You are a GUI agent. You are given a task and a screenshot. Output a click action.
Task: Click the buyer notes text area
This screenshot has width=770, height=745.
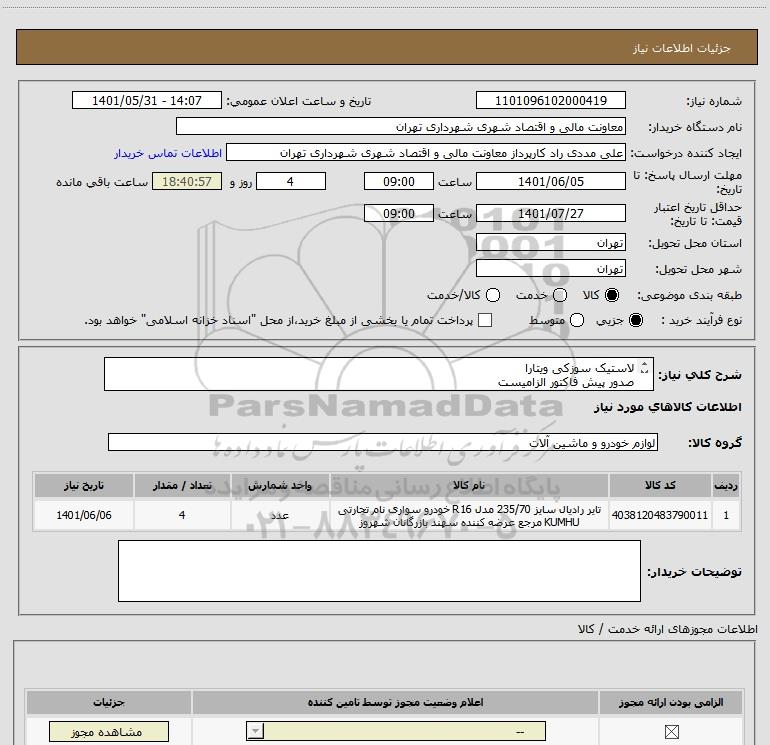pos(379,571)
